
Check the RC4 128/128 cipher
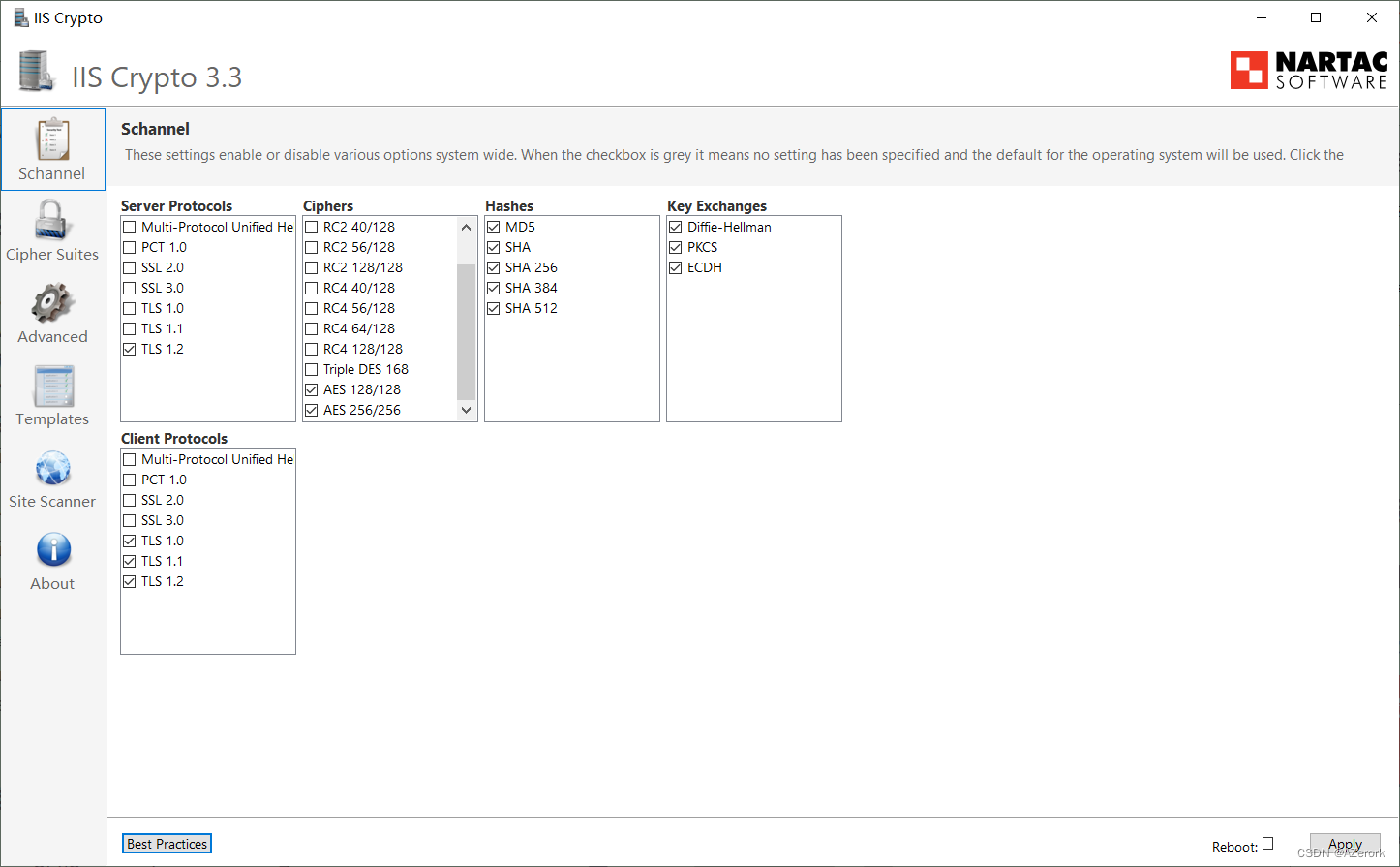coord(312,349)
